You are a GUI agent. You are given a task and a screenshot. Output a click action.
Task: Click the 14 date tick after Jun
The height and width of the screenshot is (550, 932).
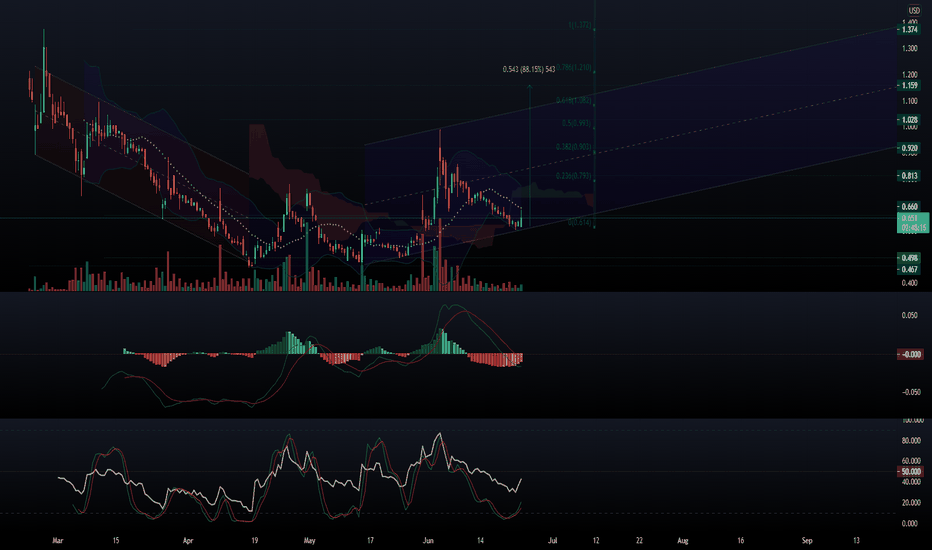[480, 541]
